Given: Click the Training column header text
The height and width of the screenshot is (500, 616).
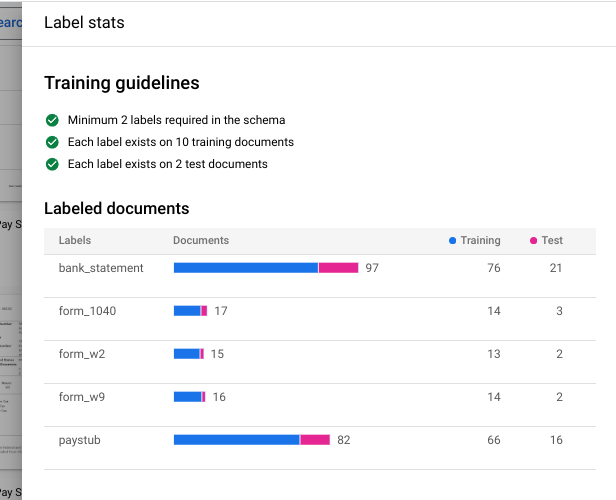Looking at the screenshot, I should pyautogui.click(x=480, y=241).
